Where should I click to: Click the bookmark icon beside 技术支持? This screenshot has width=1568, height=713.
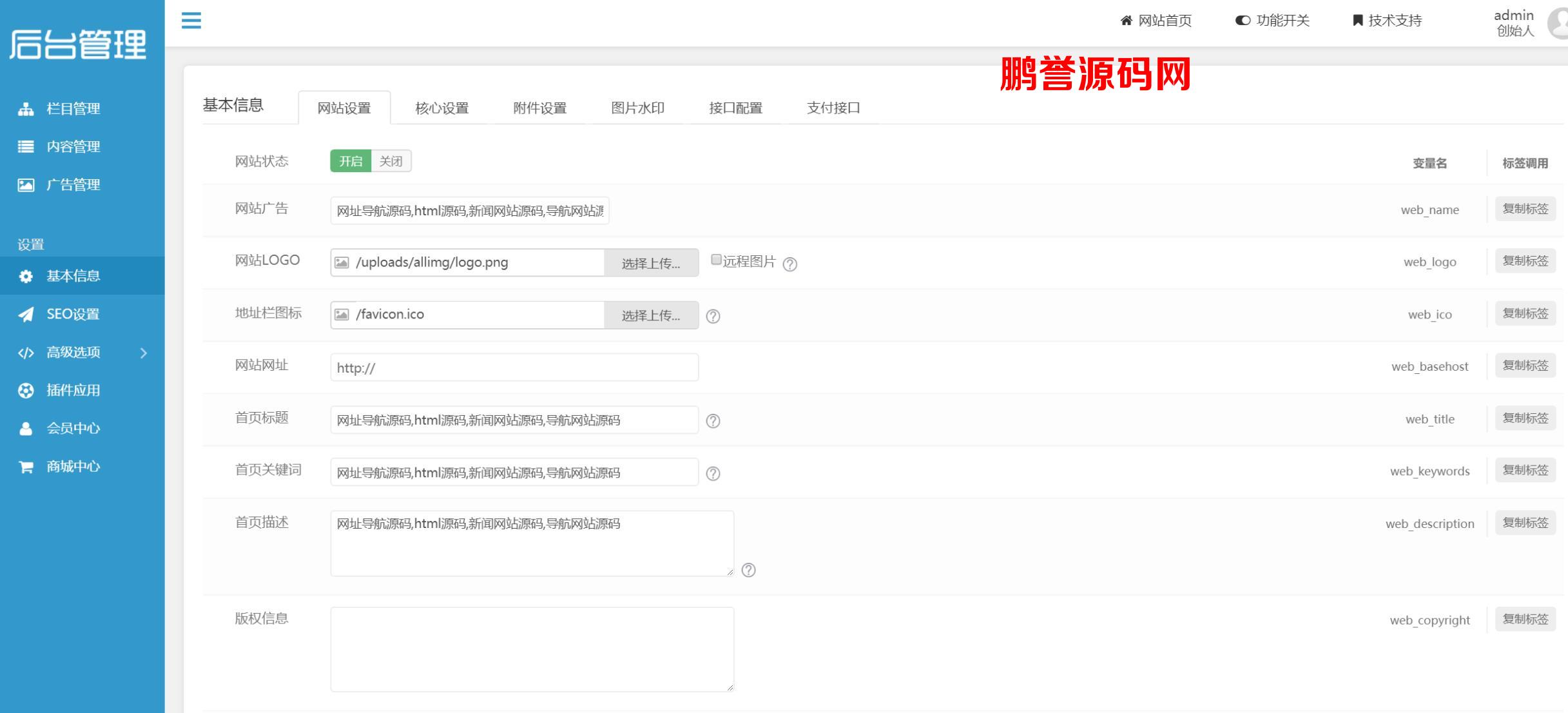point(1357,21)
